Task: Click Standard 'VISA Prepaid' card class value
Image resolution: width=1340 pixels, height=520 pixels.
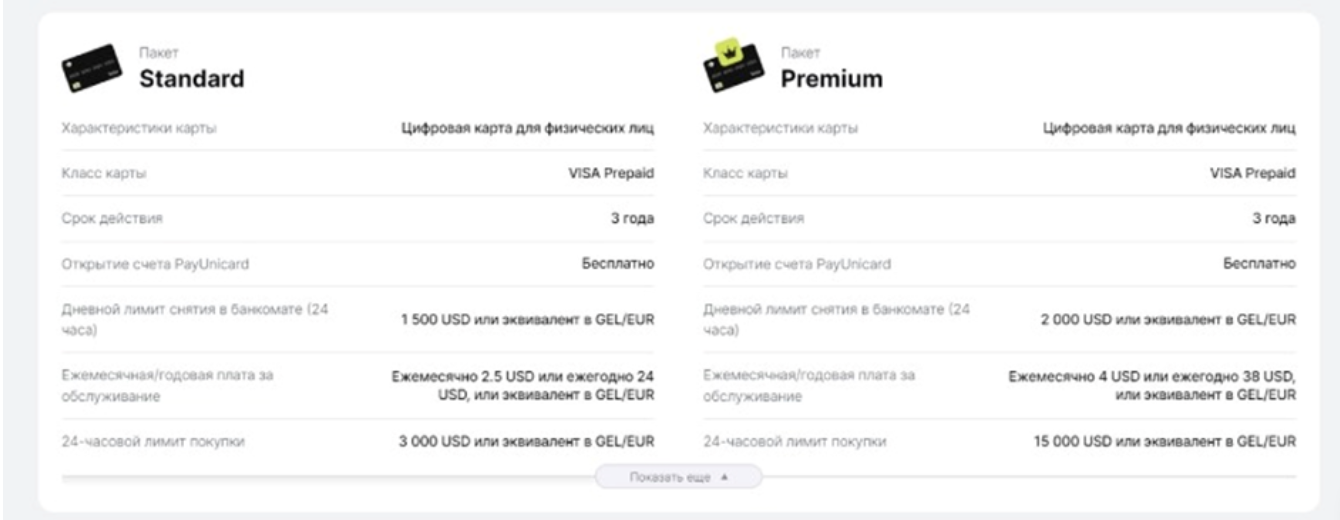Action: tap(611, 173)
